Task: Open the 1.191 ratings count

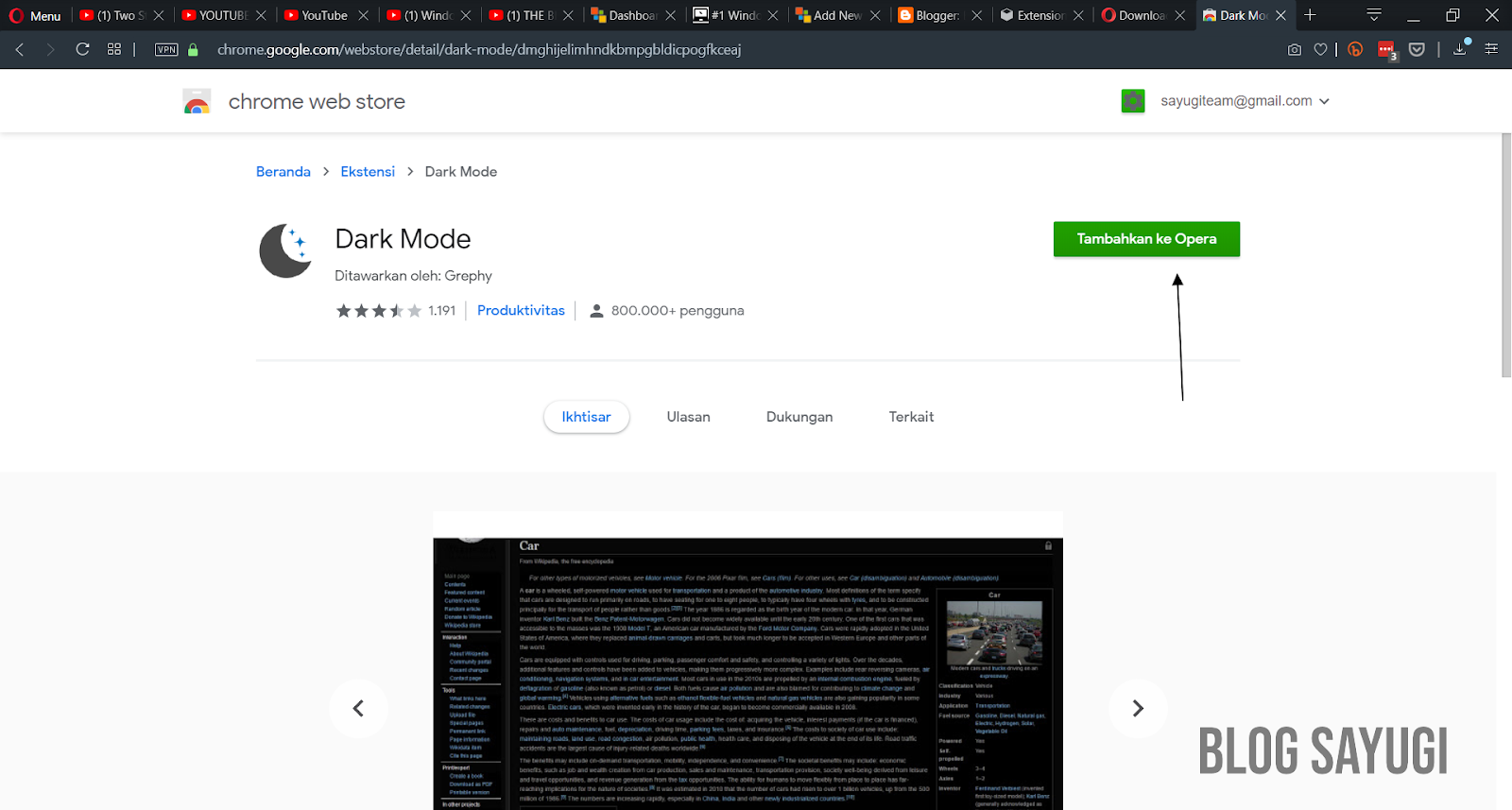Action: [x=441, y=311]
